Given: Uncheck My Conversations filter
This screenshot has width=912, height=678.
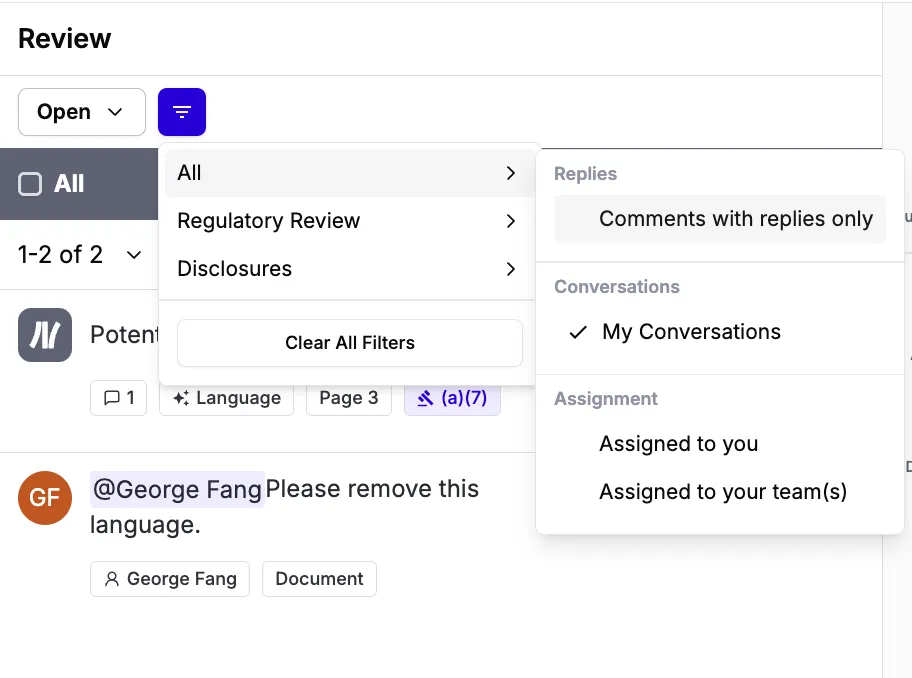Looking at the screenshot, I should (719, 332).
